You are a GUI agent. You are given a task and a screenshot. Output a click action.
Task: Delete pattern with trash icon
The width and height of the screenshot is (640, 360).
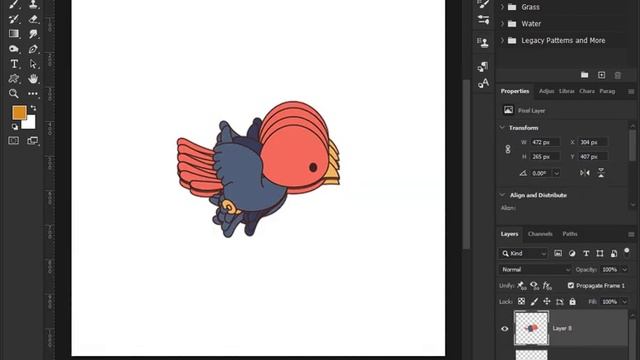(618, 75)
